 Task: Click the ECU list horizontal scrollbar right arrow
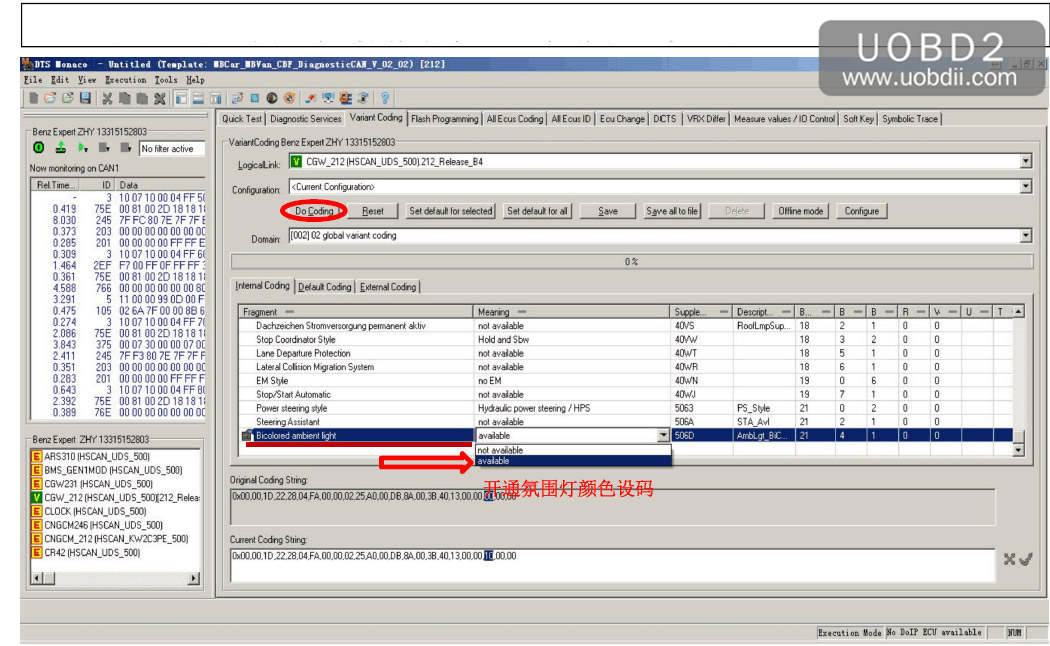pyautogui.click(x=194, y=578)
